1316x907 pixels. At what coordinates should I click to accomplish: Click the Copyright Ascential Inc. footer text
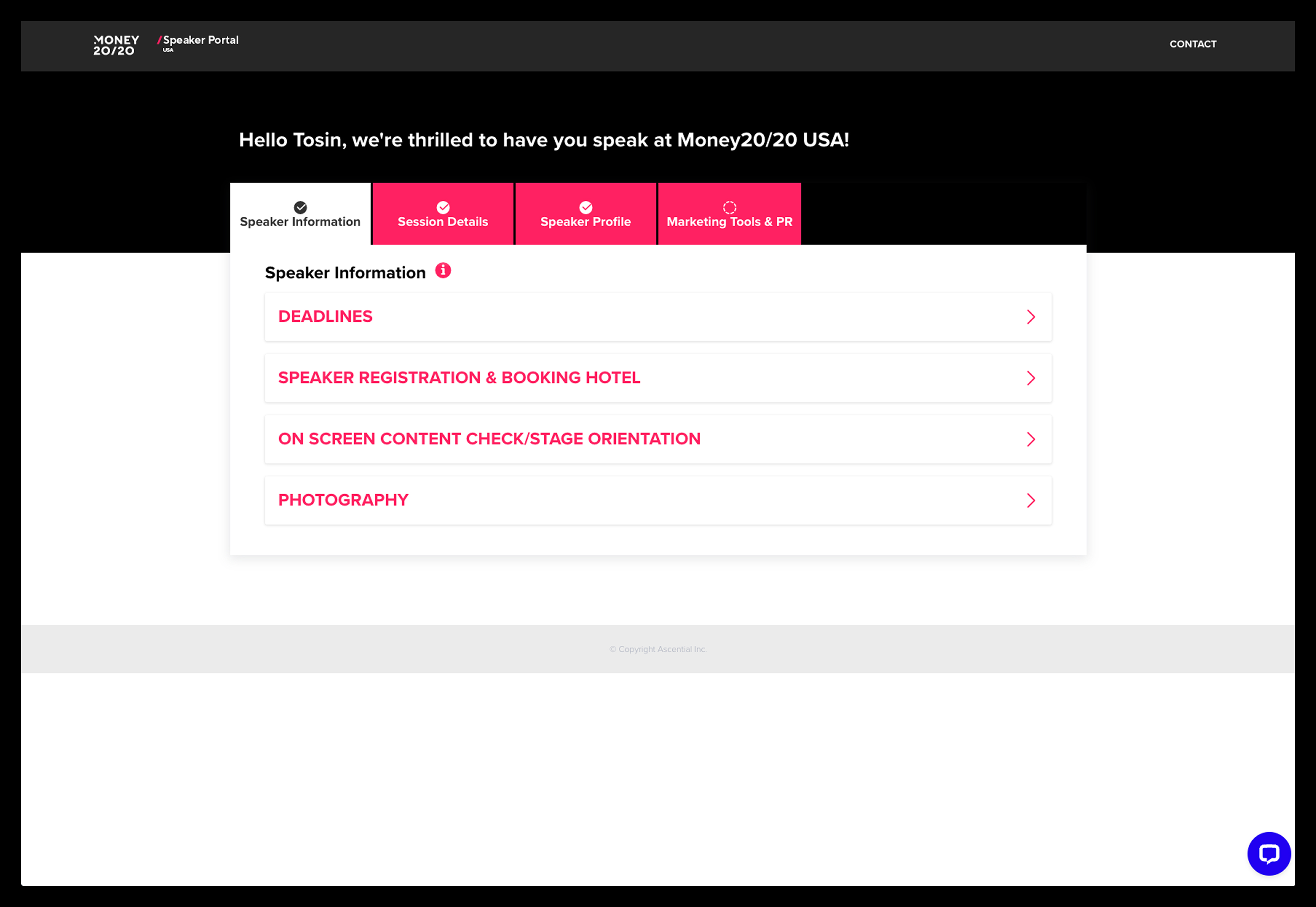click(658, 649)
